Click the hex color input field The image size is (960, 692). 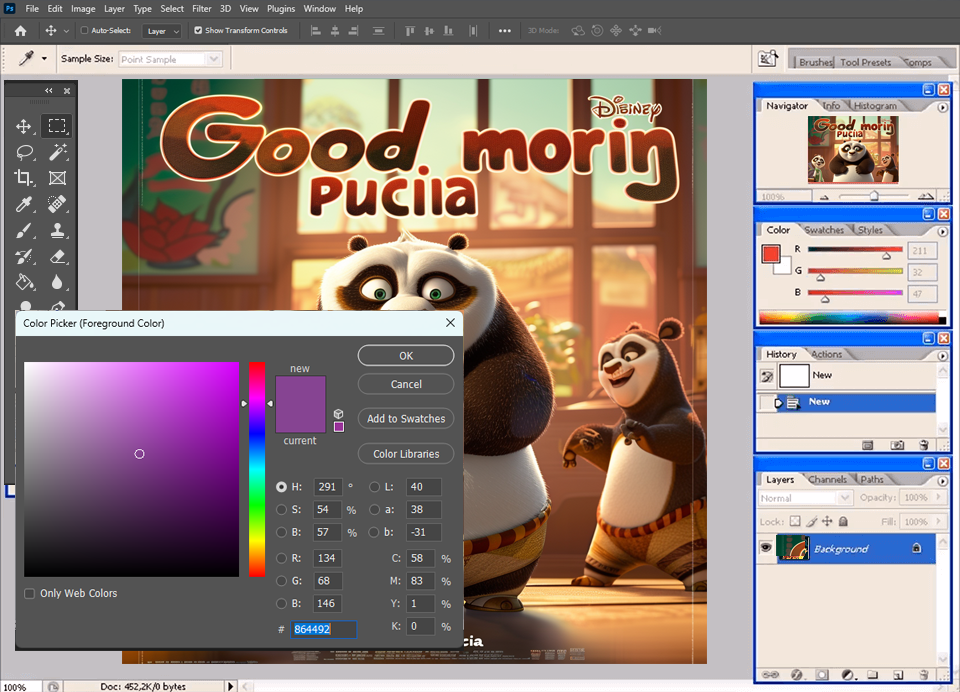pyautogui.click(x=323, y=629)
